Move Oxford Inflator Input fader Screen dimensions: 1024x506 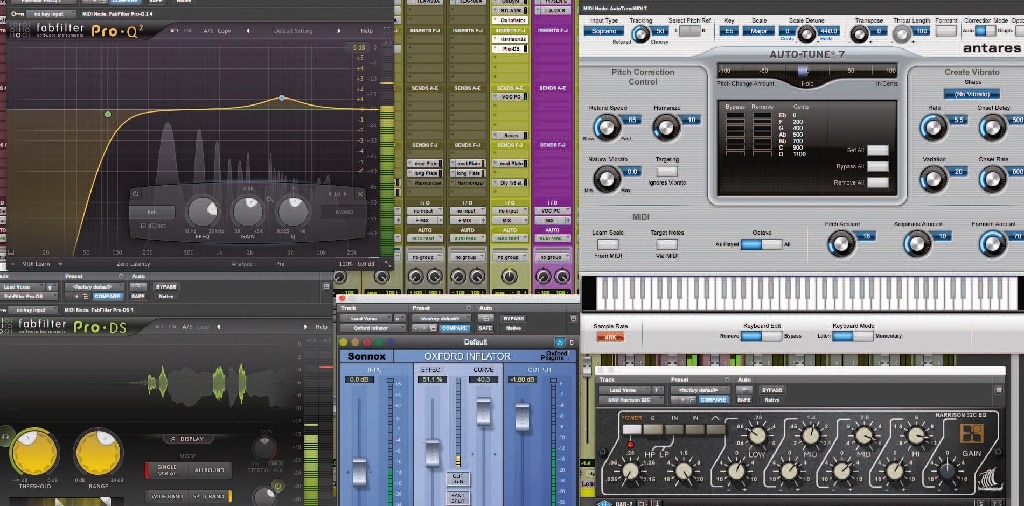(x=360, y=472)
